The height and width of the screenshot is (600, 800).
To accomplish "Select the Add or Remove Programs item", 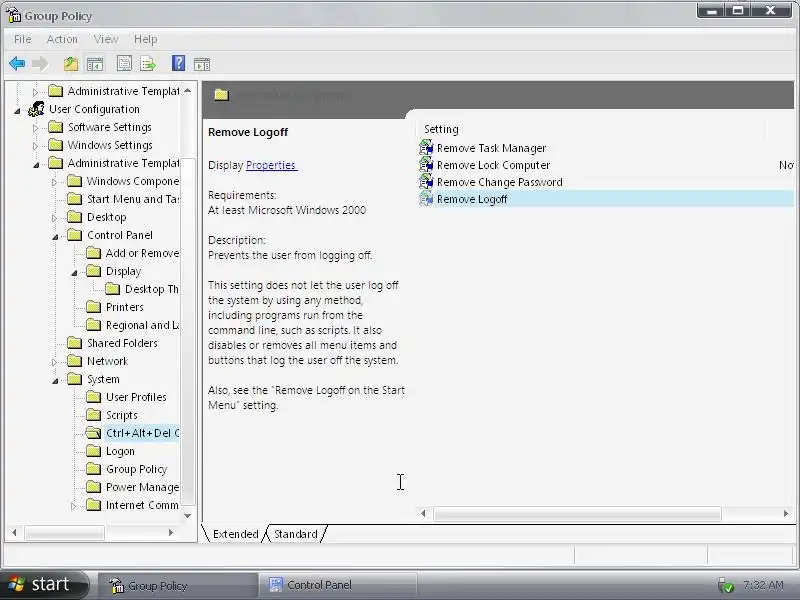I will [142, 253].
